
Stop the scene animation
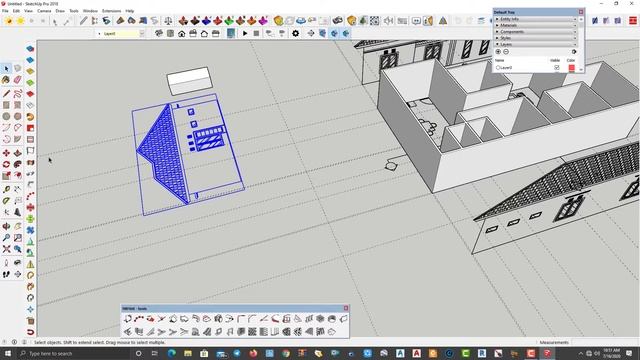click(x=256, y=33)
